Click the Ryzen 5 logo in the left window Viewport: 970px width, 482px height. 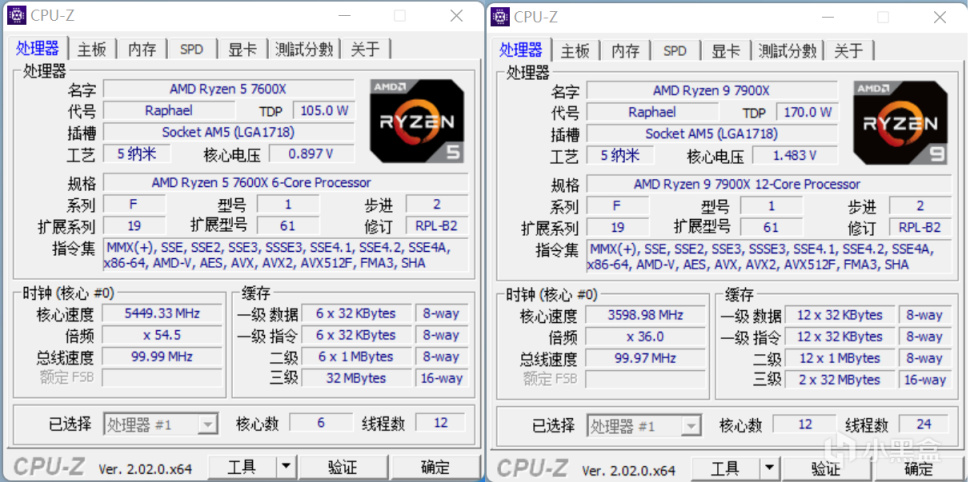(x=417, y=121)
